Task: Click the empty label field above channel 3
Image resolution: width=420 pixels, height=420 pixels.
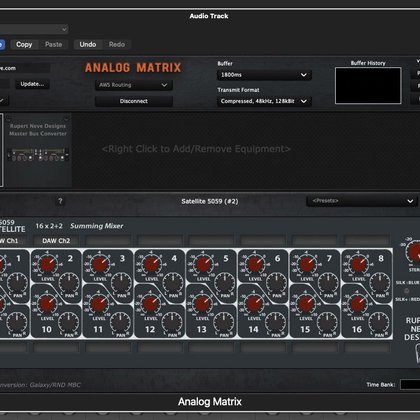Action: 108,241
